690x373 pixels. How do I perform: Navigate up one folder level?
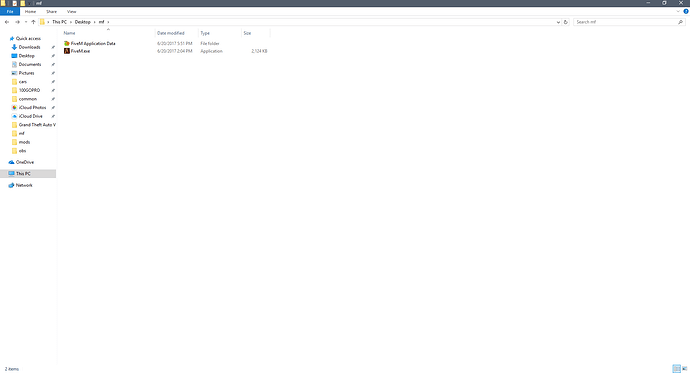tap(33, 22)
